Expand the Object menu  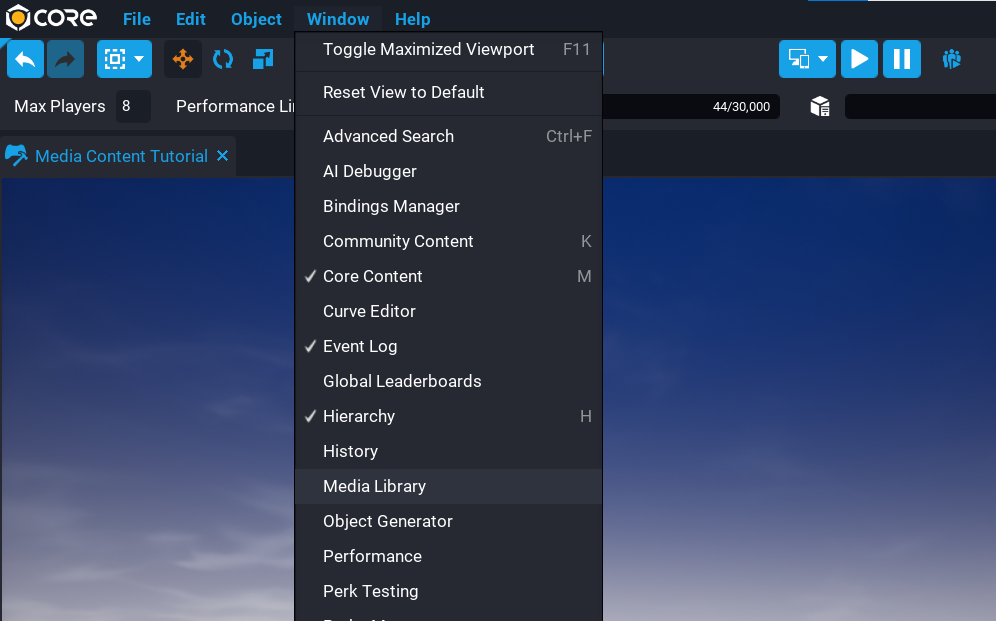coord(256,18)
